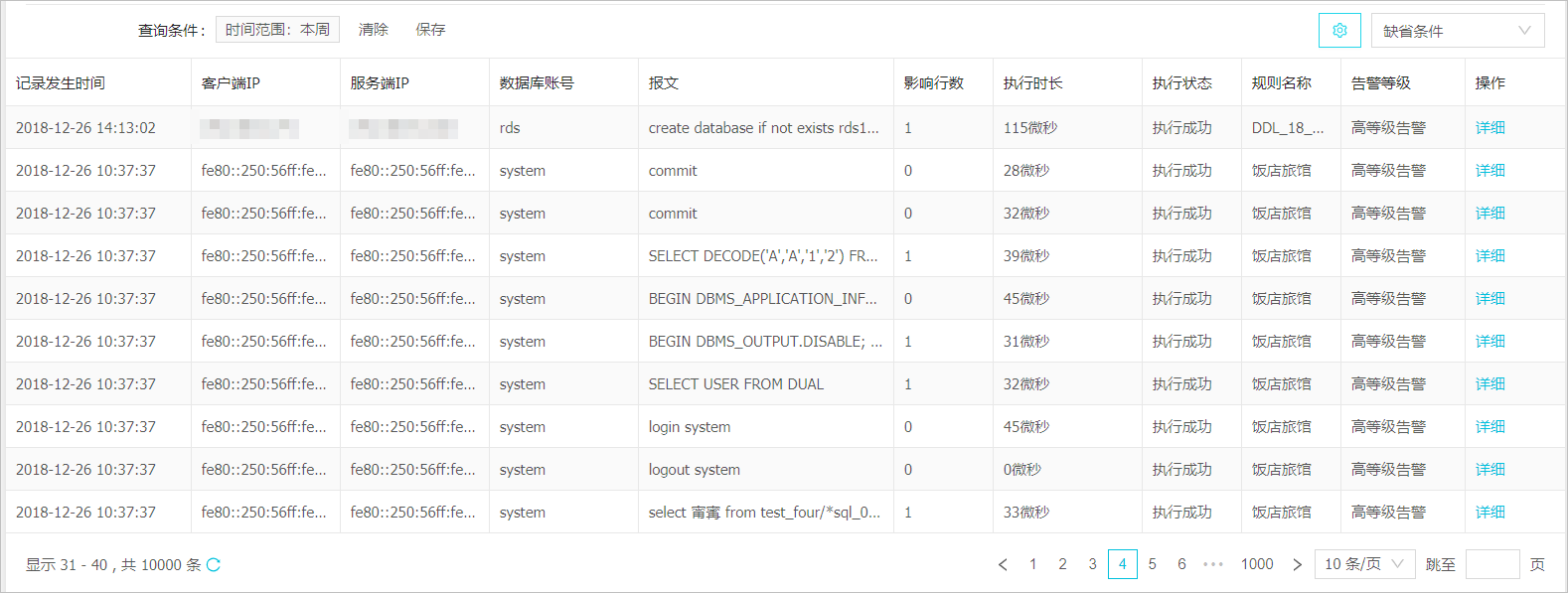Screen dimensions: 1568x593
Task: Go to the previous page arrow
Action: coord(1003,564)
